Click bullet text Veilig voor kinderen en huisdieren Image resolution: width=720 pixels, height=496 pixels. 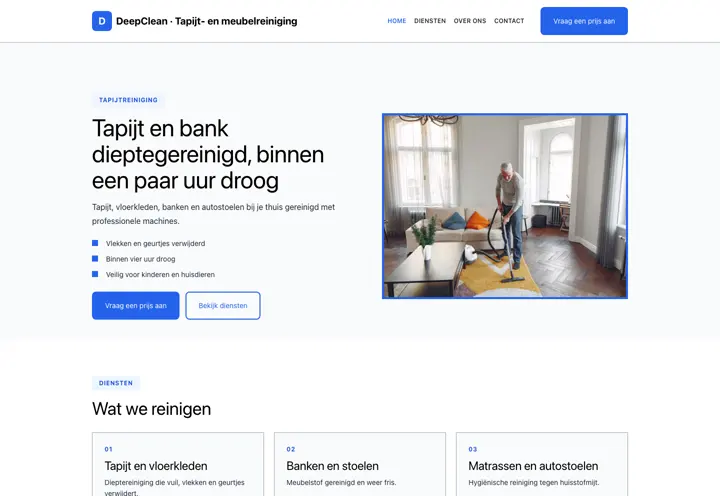coord(160,275)
